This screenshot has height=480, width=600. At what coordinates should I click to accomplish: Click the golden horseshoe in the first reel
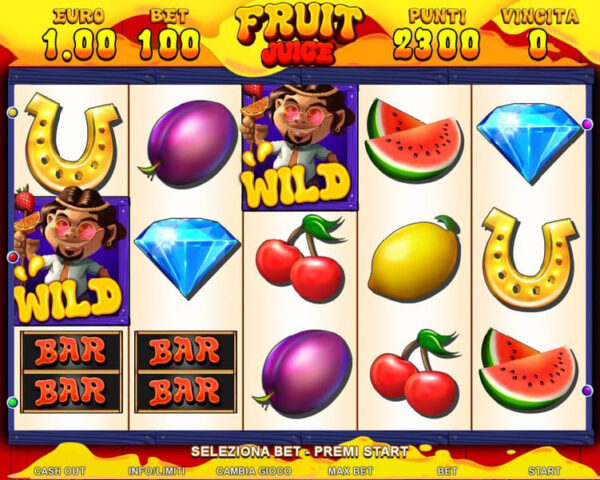pos(71,142)
